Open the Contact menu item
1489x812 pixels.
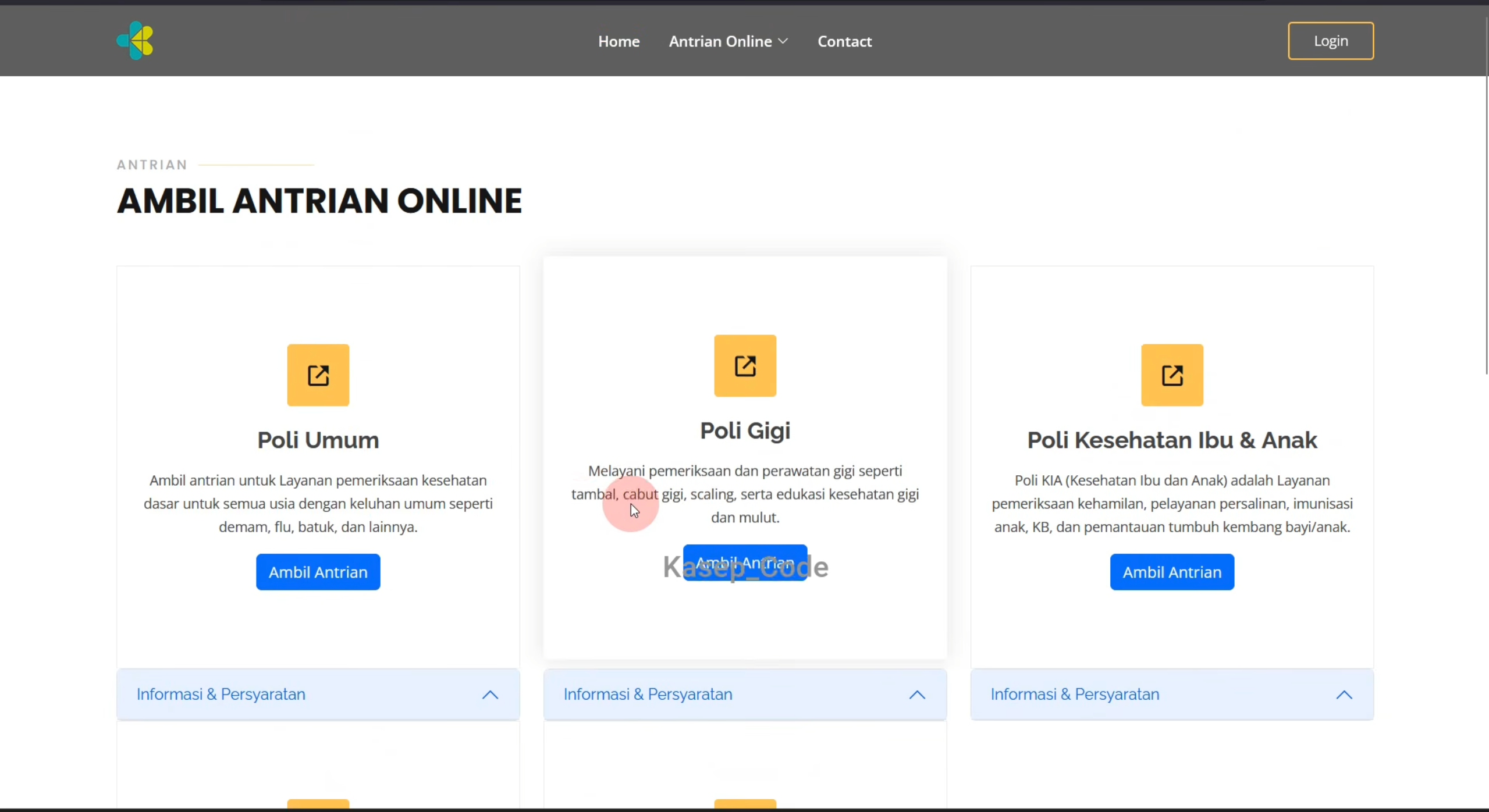point(844,41)
